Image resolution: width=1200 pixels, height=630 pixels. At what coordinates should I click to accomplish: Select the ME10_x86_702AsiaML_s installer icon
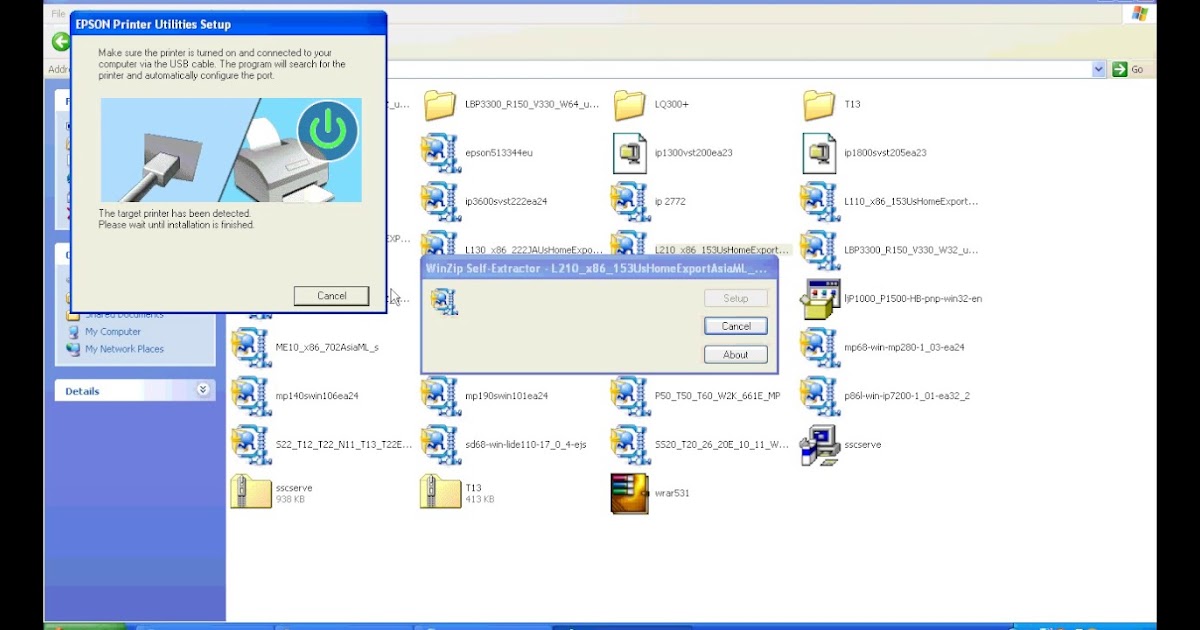250,347
